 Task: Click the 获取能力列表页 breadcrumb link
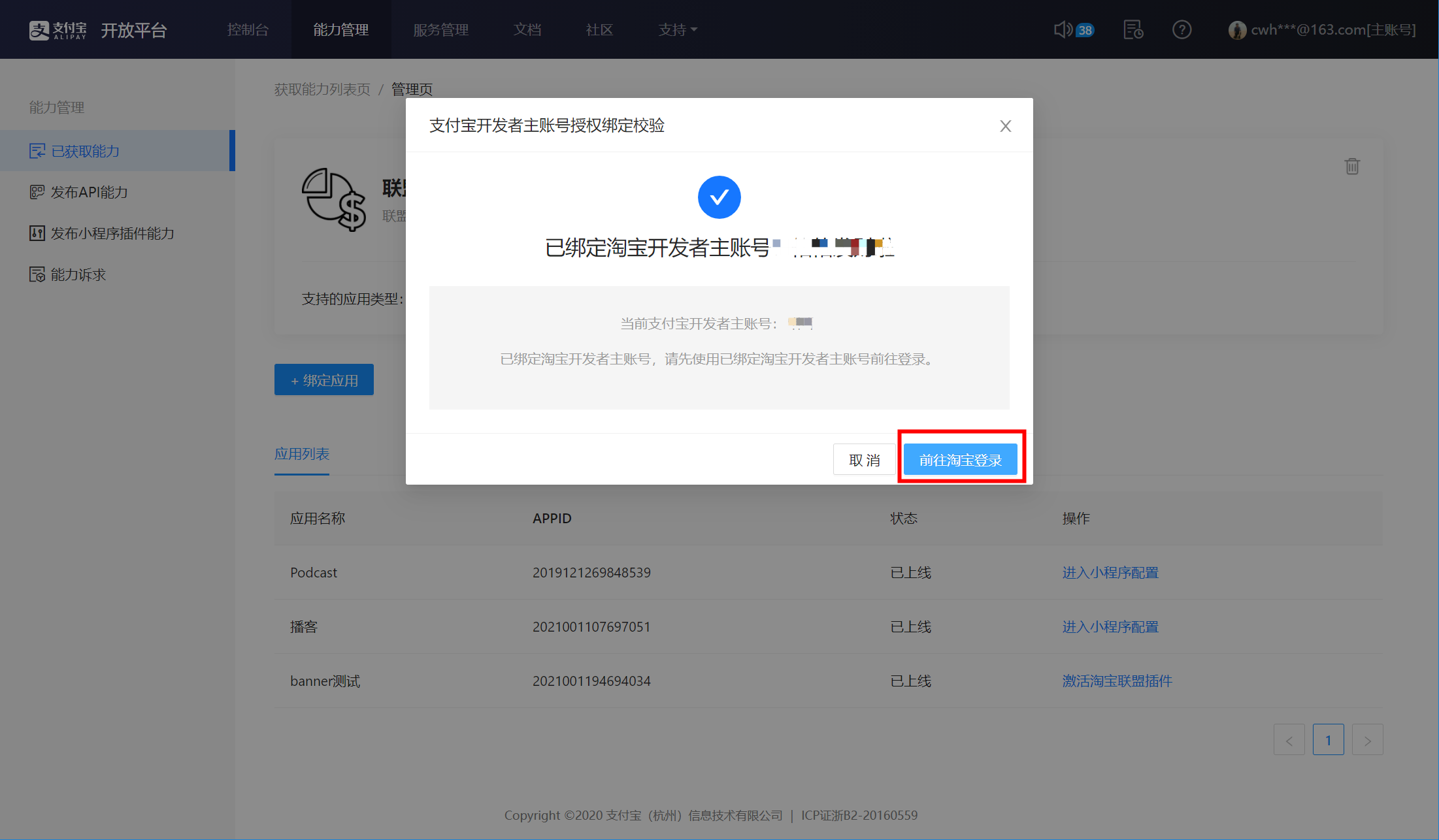click(322, 89)
